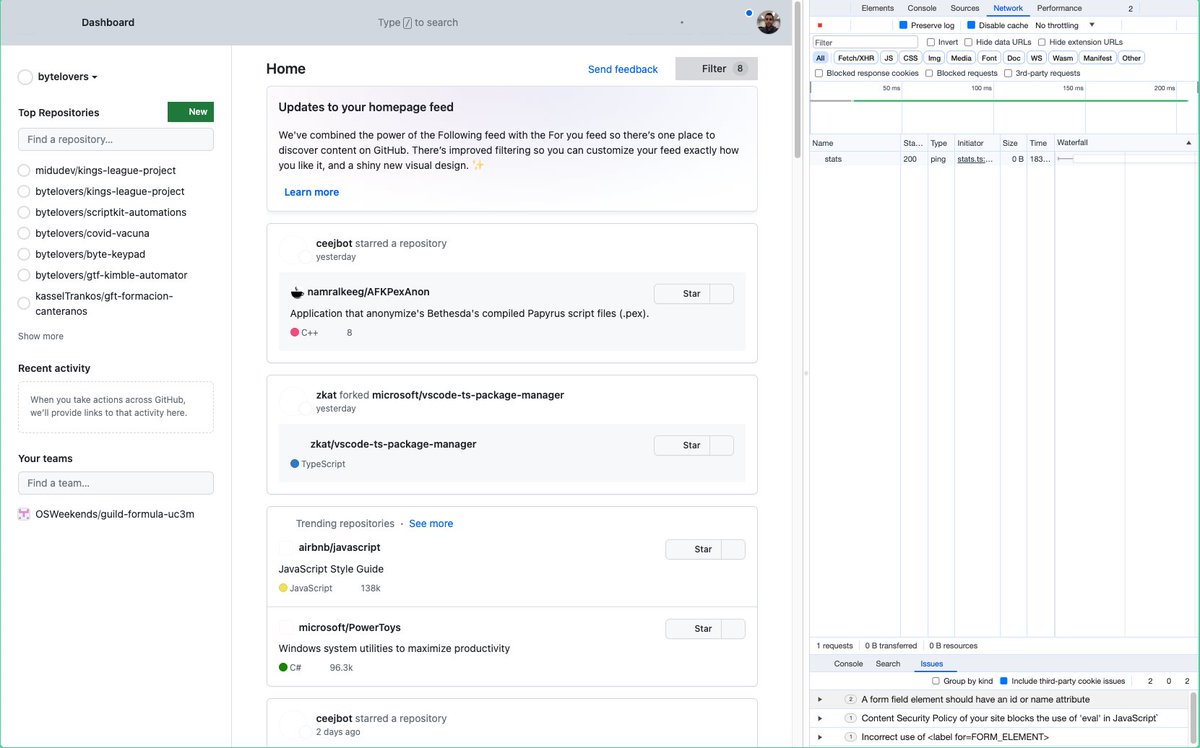Expand the form field element issue
Viewport: 1200px width, 748px height.
click(820, 699)
